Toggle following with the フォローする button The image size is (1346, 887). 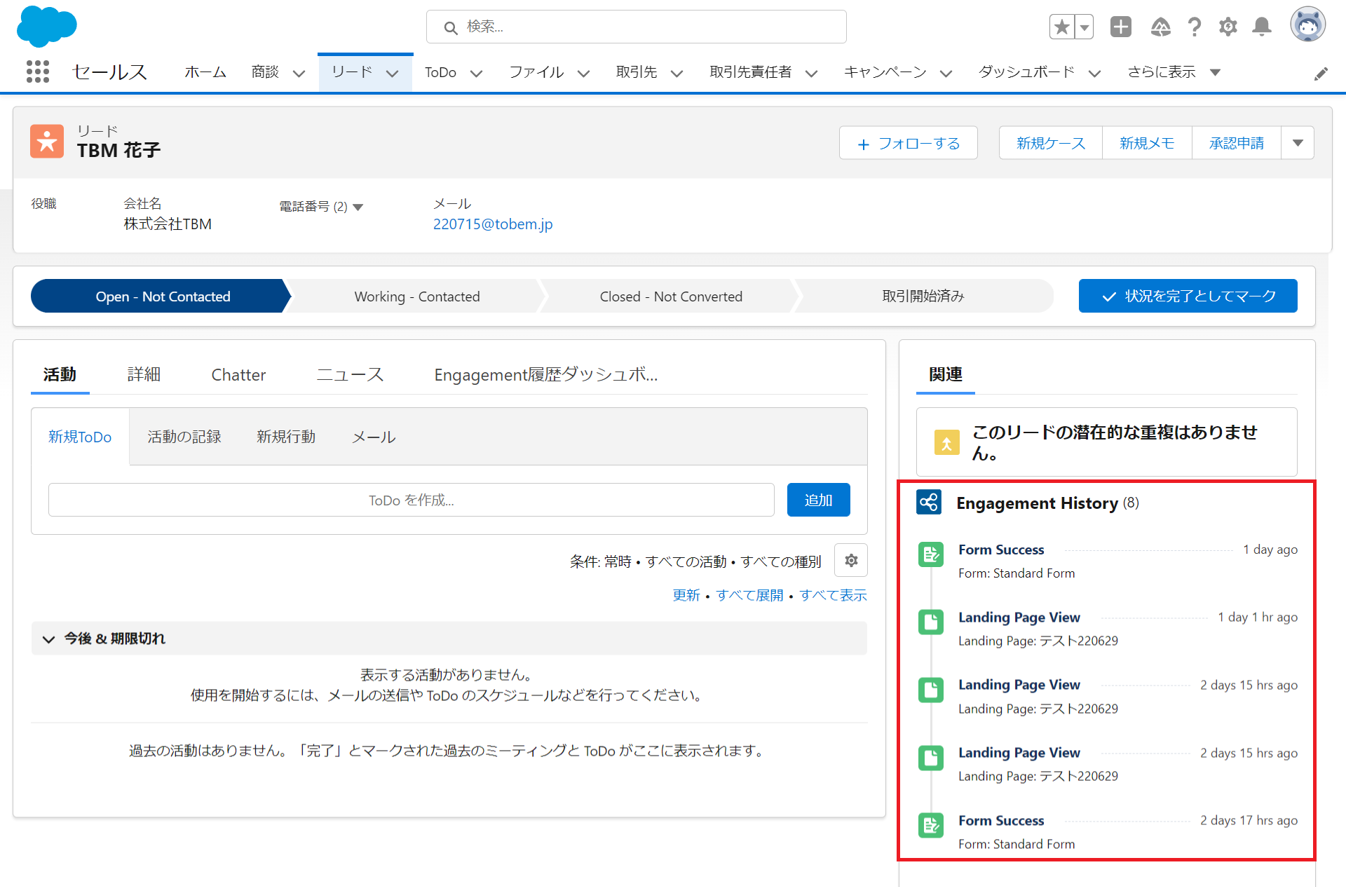(908, 143)
